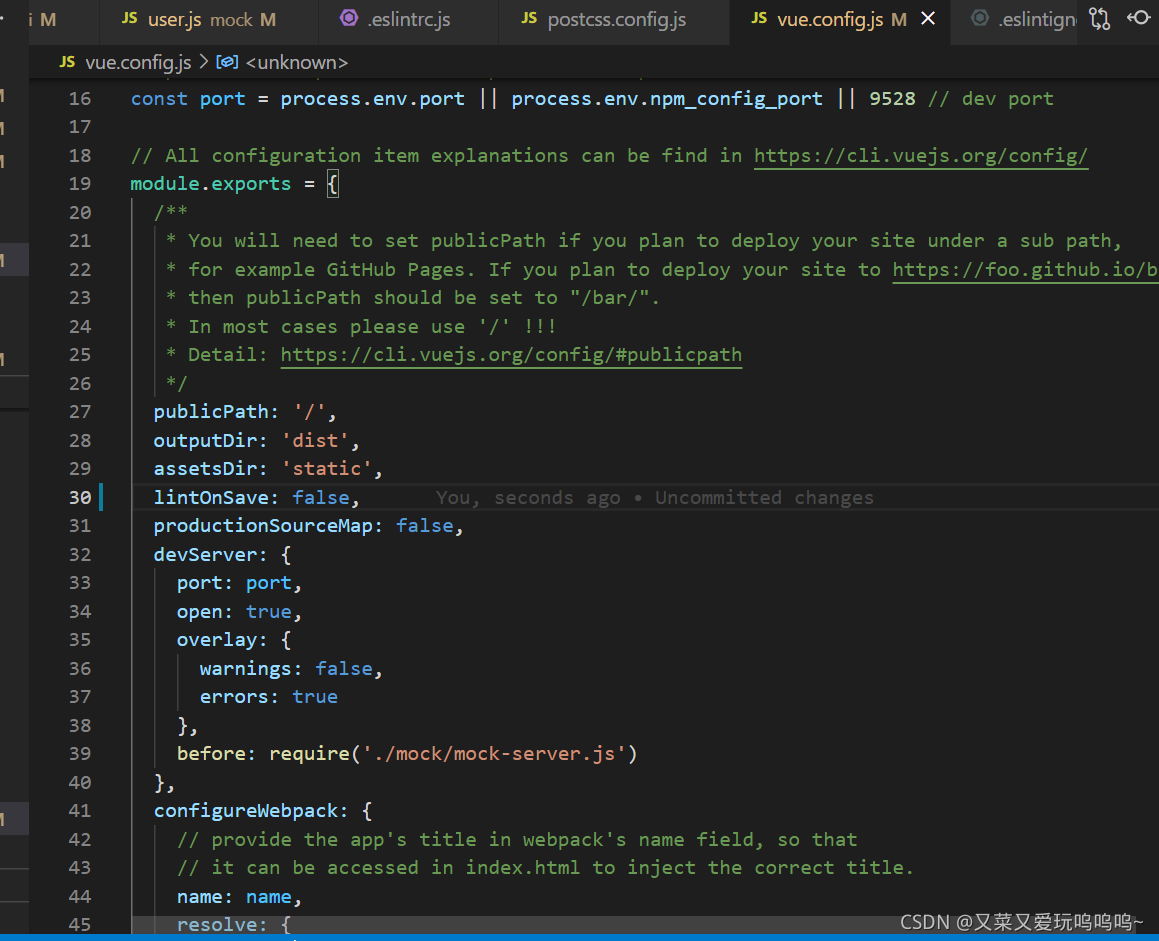This screenshot has height=941, width=1159.
Task: Click the vue.config.js breadcrumb item
Action: point(137,63)
